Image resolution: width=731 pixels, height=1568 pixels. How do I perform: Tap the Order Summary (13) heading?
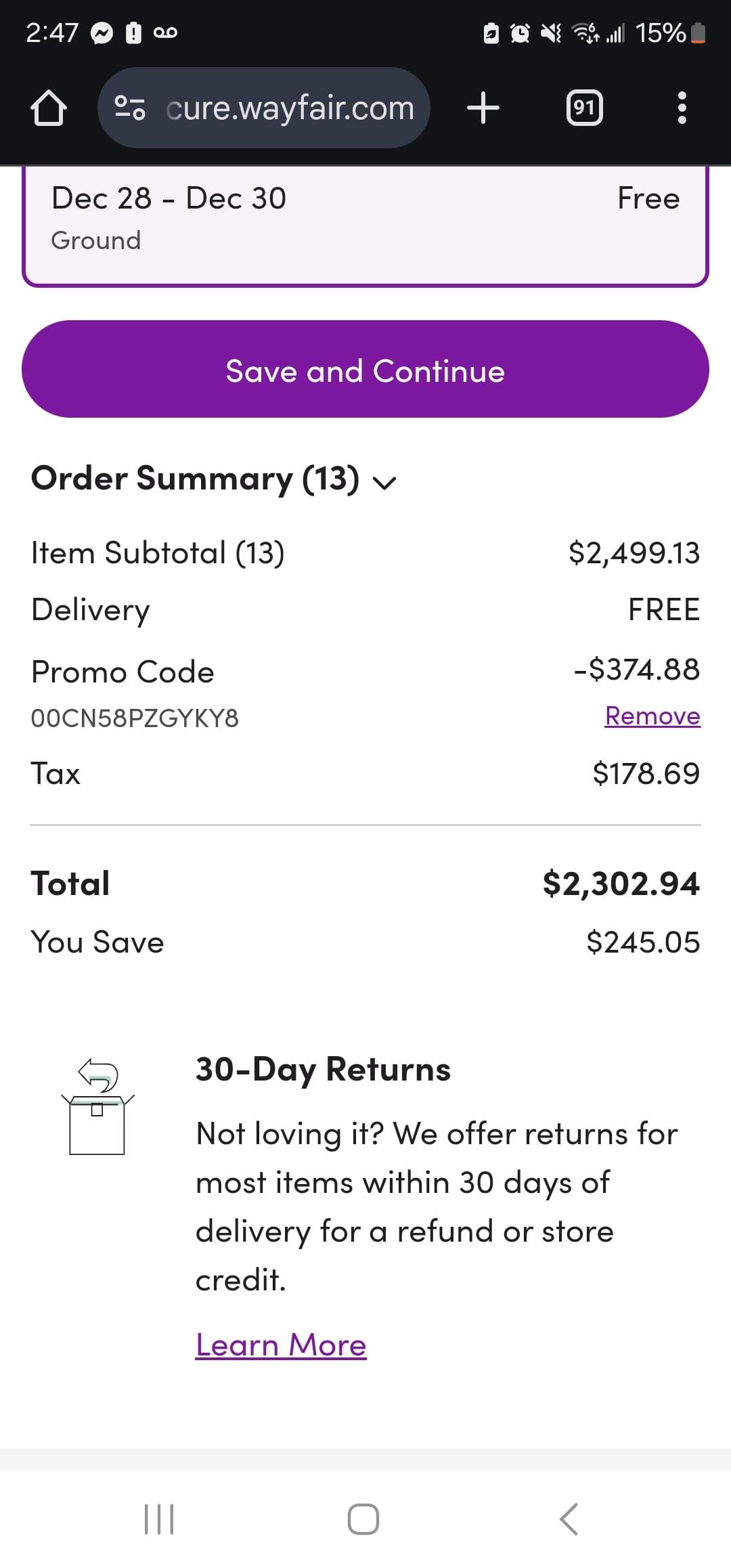195,479
